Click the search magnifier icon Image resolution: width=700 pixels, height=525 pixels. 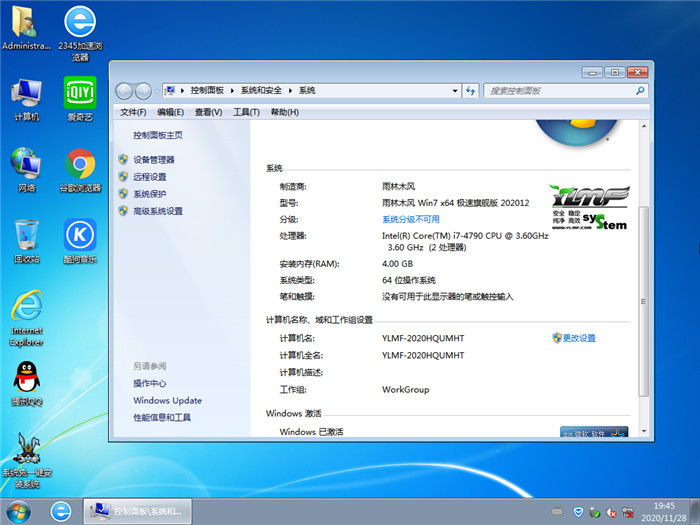640,91
